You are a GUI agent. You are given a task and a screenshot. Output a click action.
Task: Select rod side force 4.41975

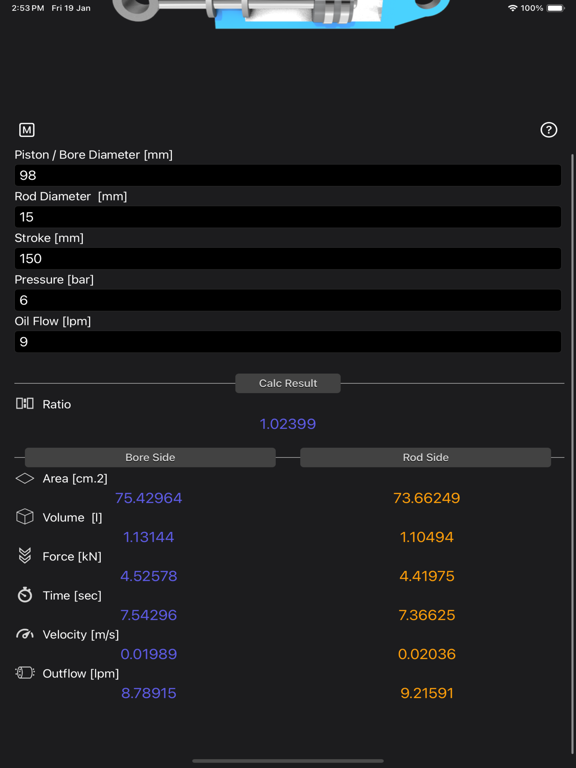coord(427,576)
